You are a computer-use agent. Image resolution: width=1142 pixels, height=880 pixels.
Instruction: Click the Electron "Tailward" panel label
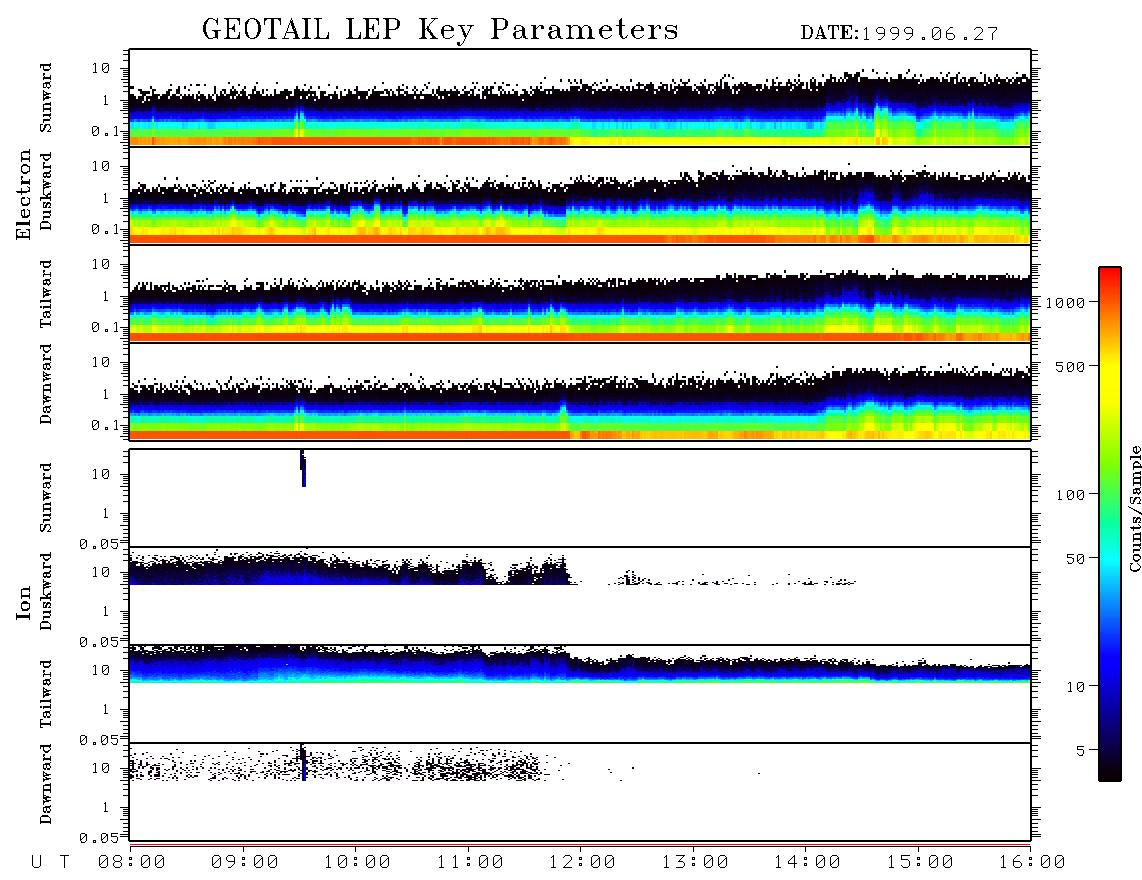coord(46,294)
